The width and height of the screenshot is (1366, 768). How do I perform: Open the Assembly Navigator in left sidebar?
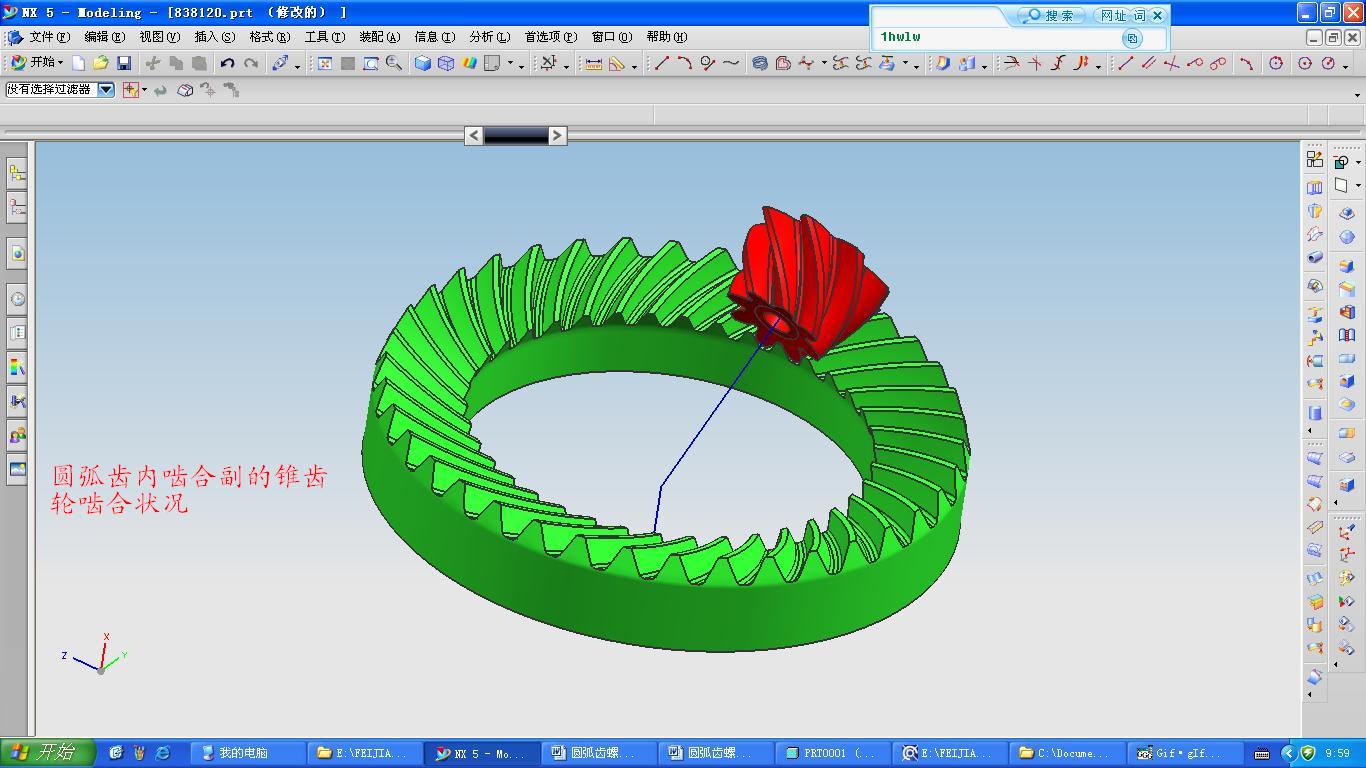[17, 173]
